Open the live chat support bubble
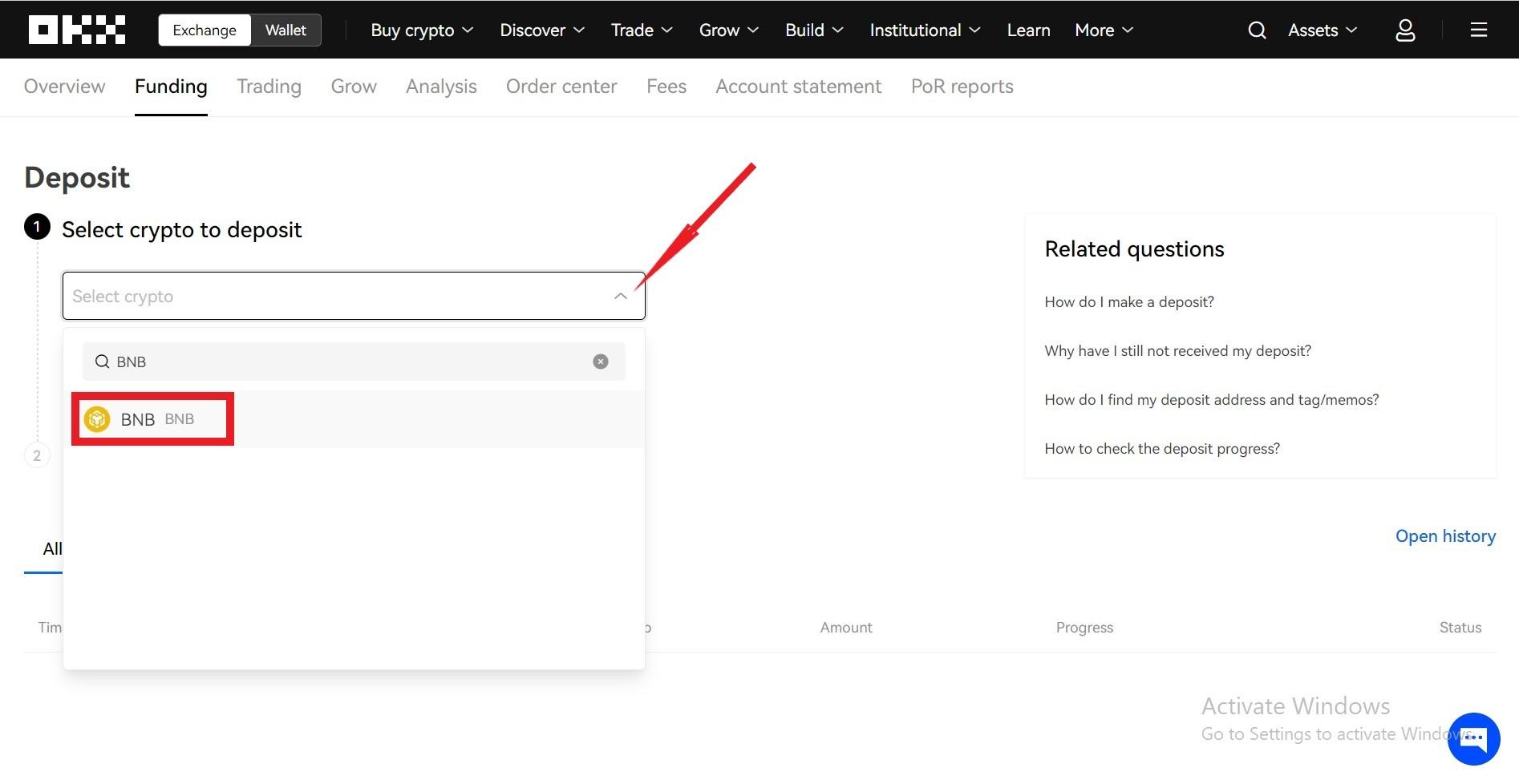Viewport: 1519px width, 784px height. pyautogui.click(x=1474, y=739)
